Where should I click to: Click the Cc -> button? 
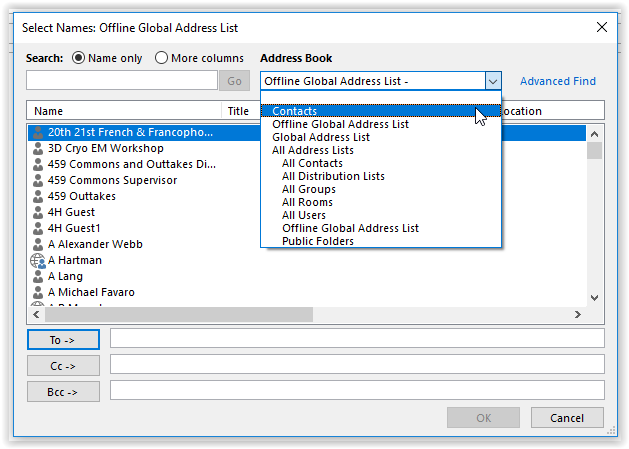63,366
